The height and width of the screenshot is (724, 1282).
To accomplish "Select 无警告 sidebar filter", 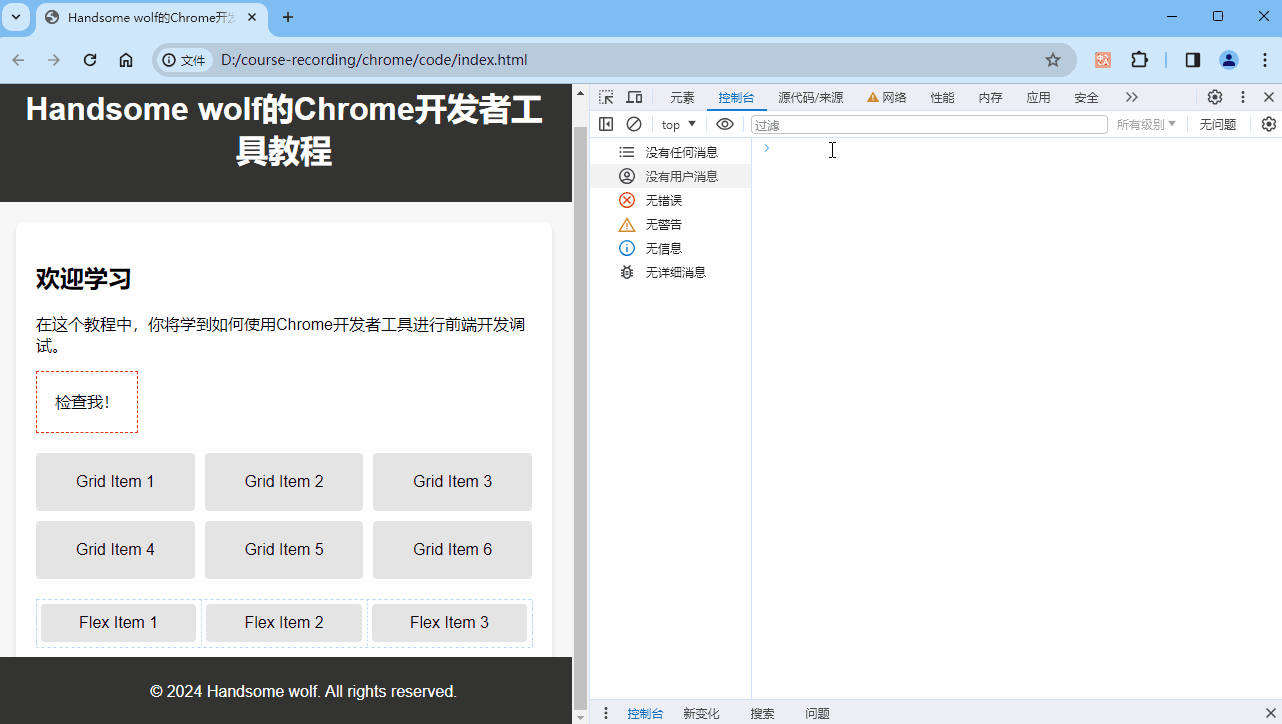I will 670,224.
